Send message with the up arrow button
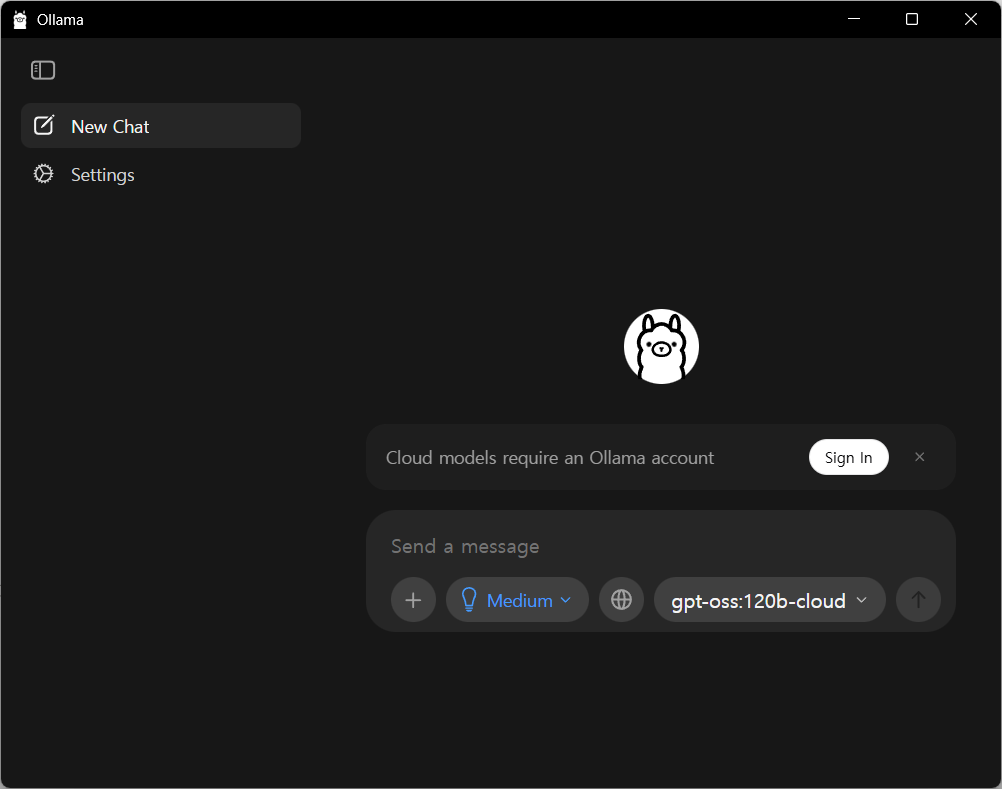The height and width of the screenshot is (789, 1002). pos(918,600)
